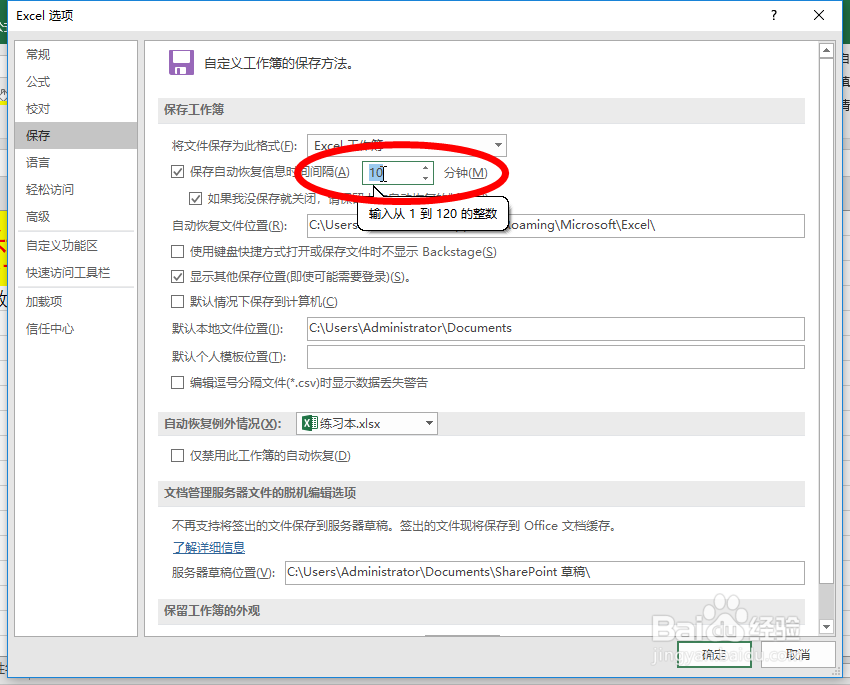
Task: Decrease the AutoRecover minutes with down arrow
Action: pyautogui.click(x=426, y=178)
